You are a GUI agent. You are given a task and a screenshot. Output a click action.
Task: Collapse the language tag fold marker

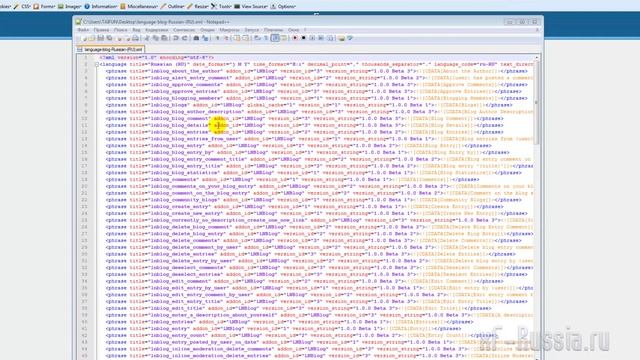(x=97, y=64)
